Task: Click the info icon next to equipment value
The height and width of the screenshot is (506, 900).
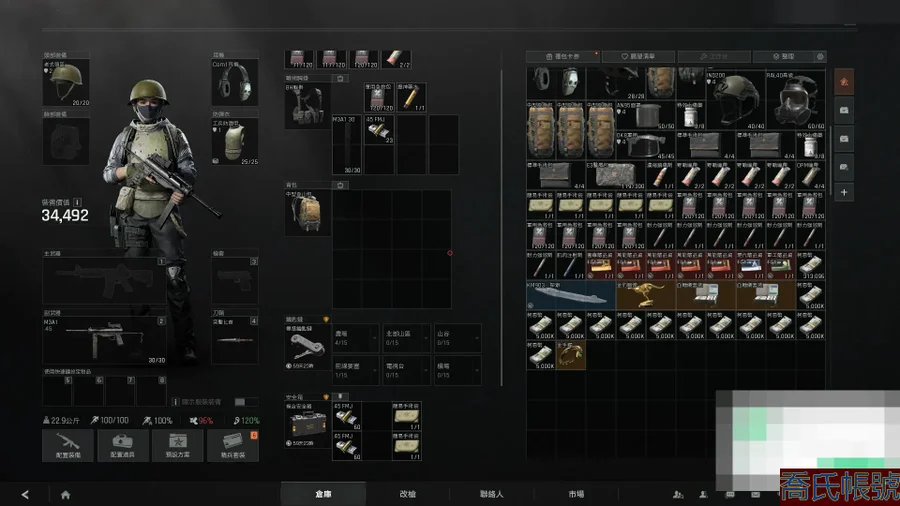Action: [77, 202]
